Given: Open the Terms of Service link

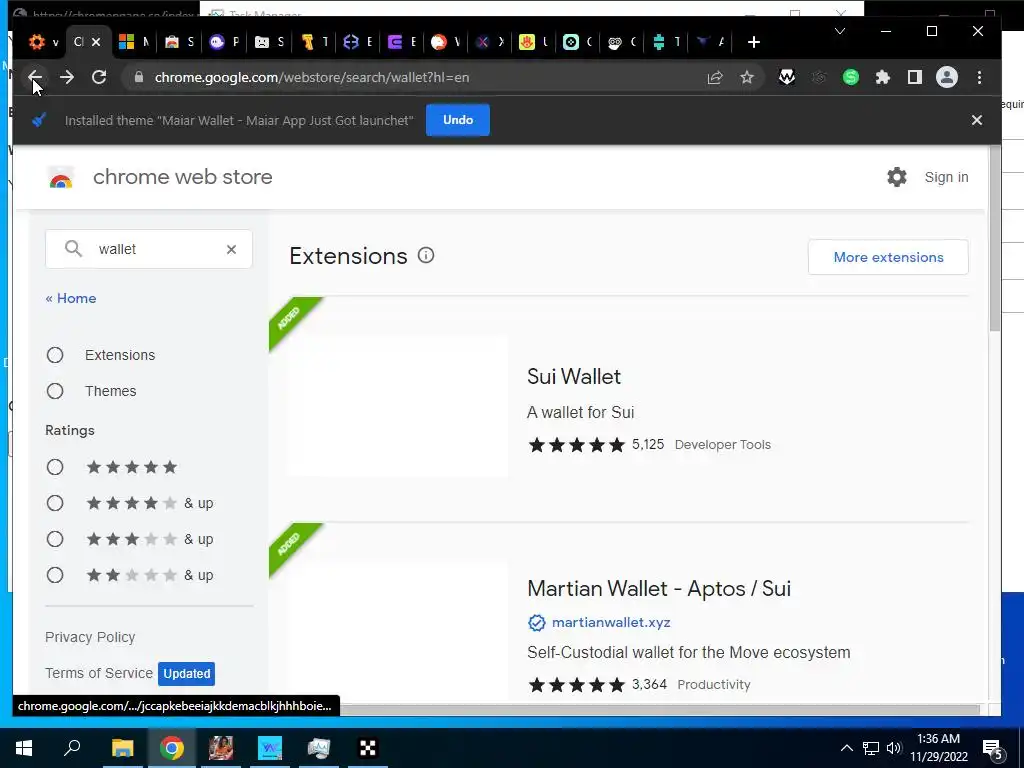Looking at the screenshot, I should 99,673.
